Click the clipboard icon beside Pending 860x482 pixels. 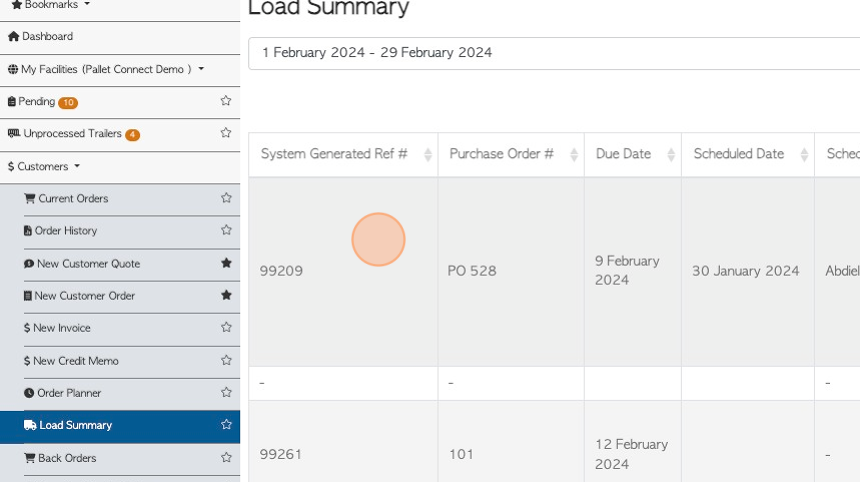pyautogui.click(x=12, y=101)
